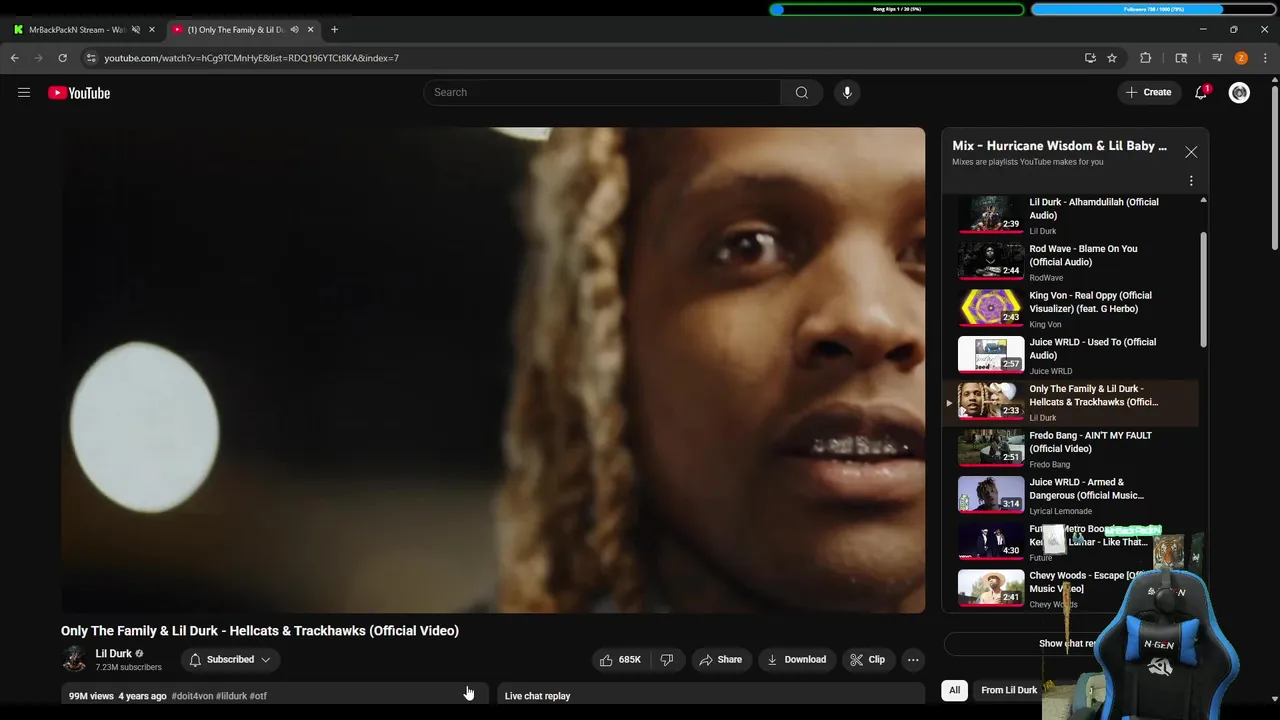Click the playlist scrollbar
This screenshot has width=1280, height=720.
tap(1203, 290)
